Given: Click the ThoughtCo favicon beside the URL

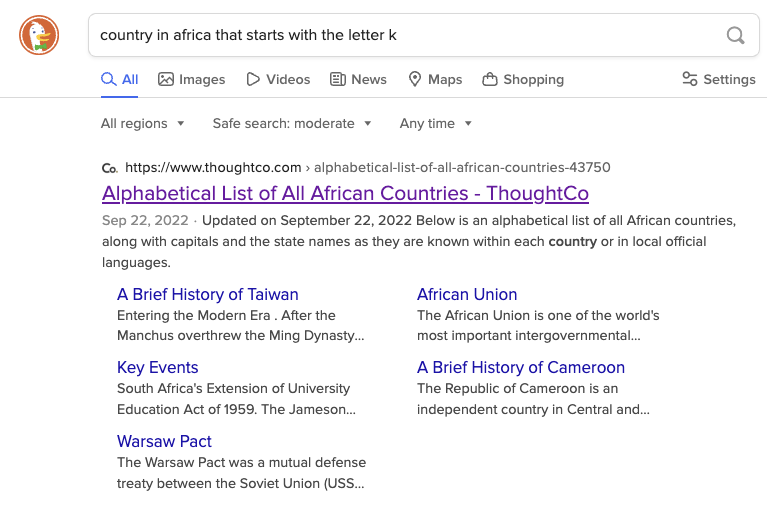Looking at the screenshot, I should tap(110, 168).
